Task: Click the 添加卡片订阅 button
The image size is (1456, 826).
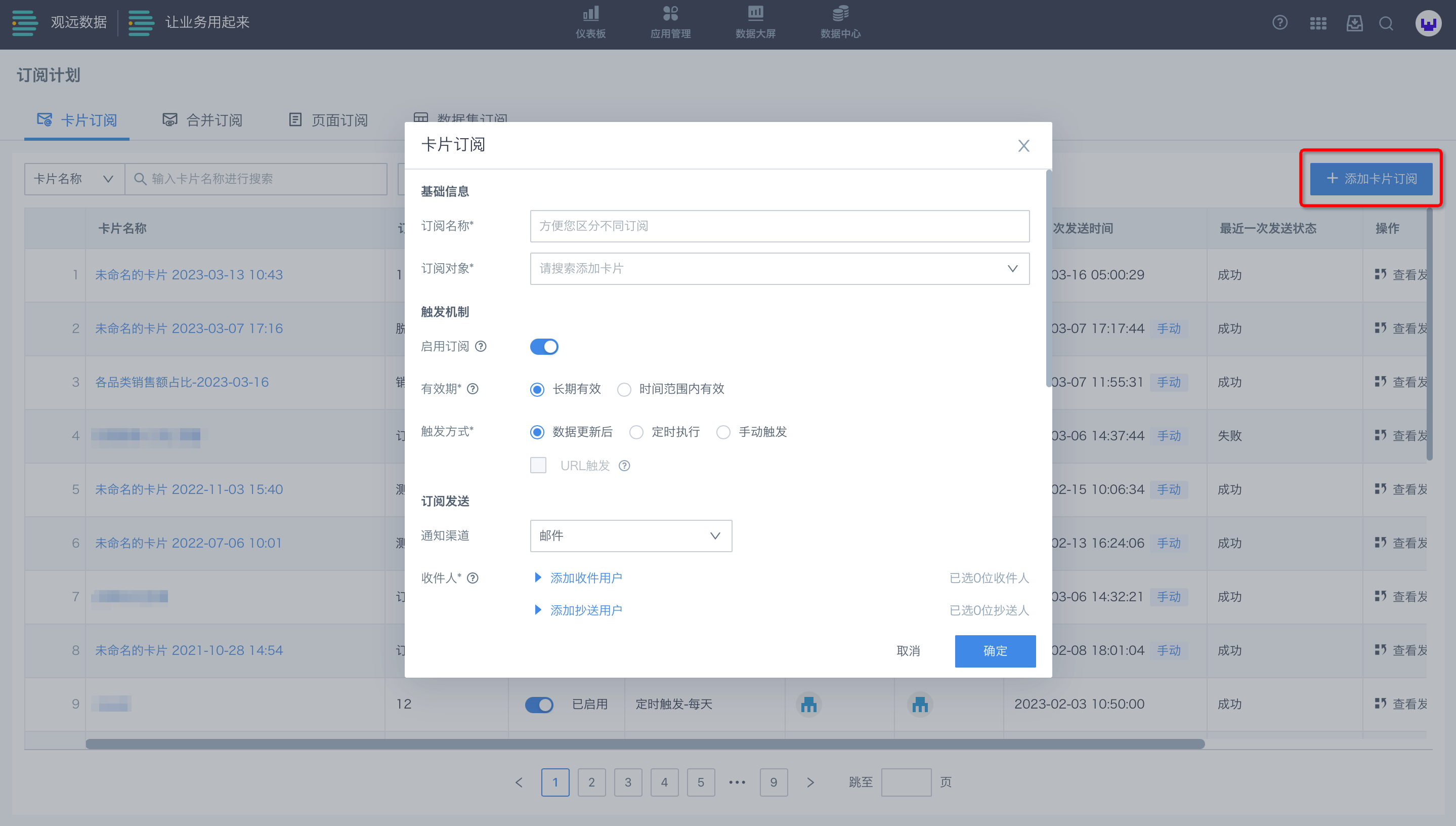Action: point(1371,179)
